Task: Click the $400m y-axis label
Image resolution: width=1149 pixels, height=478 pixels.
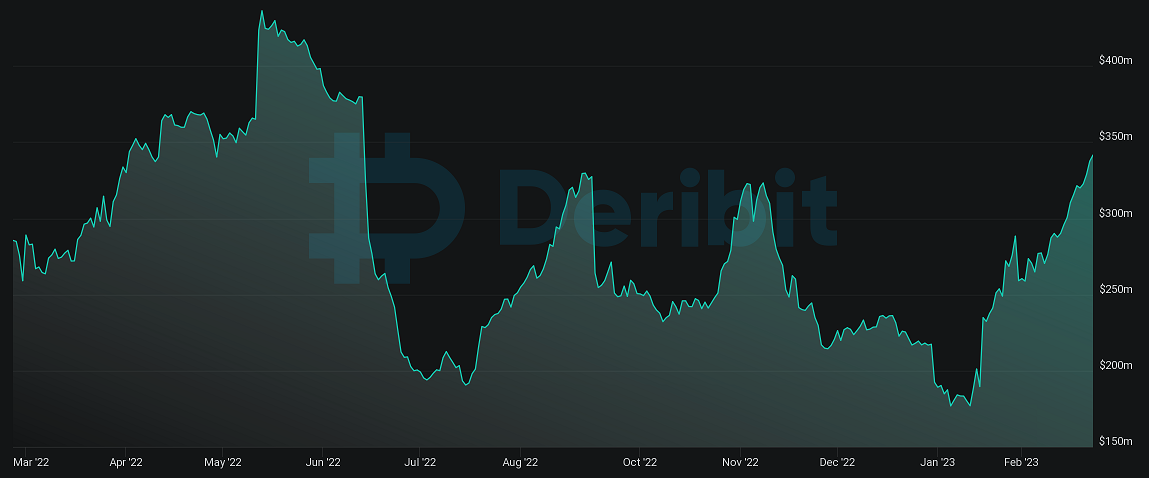Action: click(1116, 61)
